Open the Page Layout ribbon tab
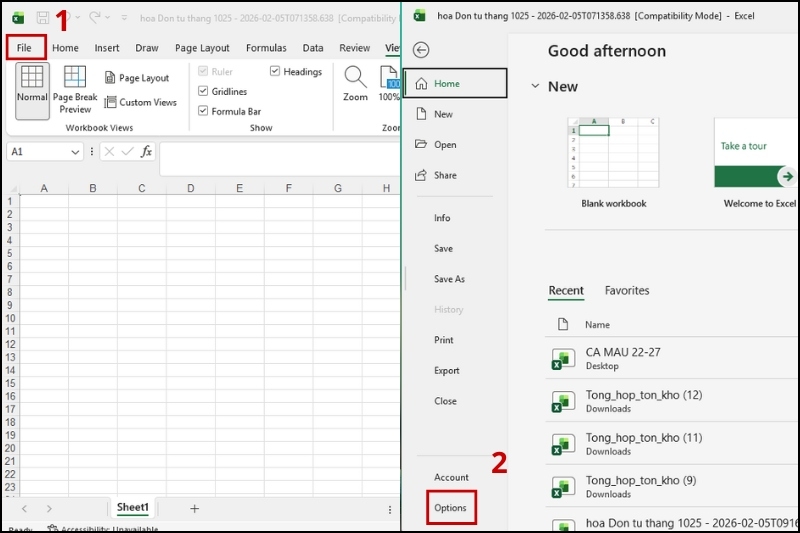The height and width of the screenshot is (533, 800). [x=202, y=48]
